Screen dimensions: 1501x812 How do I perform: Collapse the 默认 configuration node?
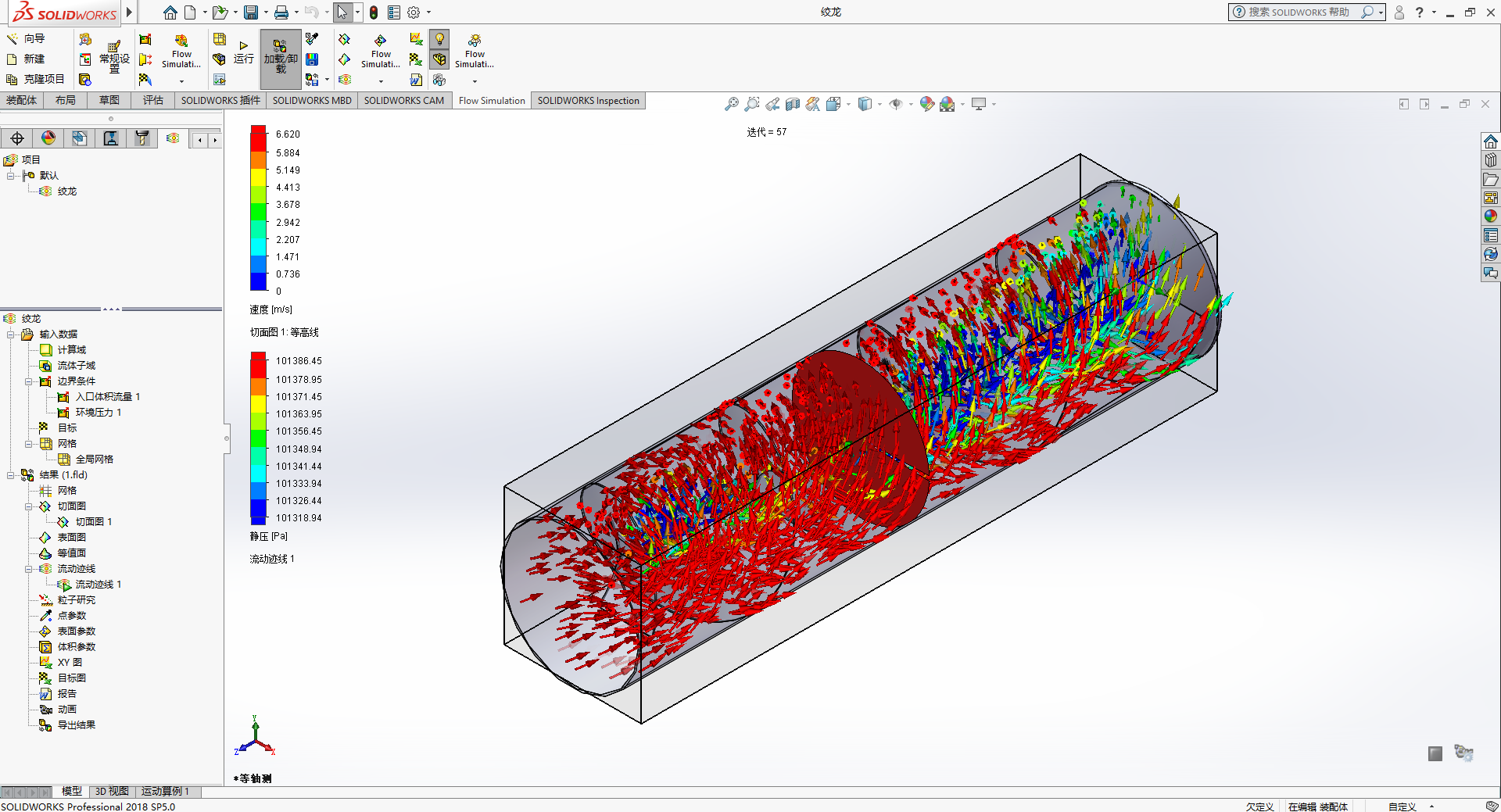10,176
